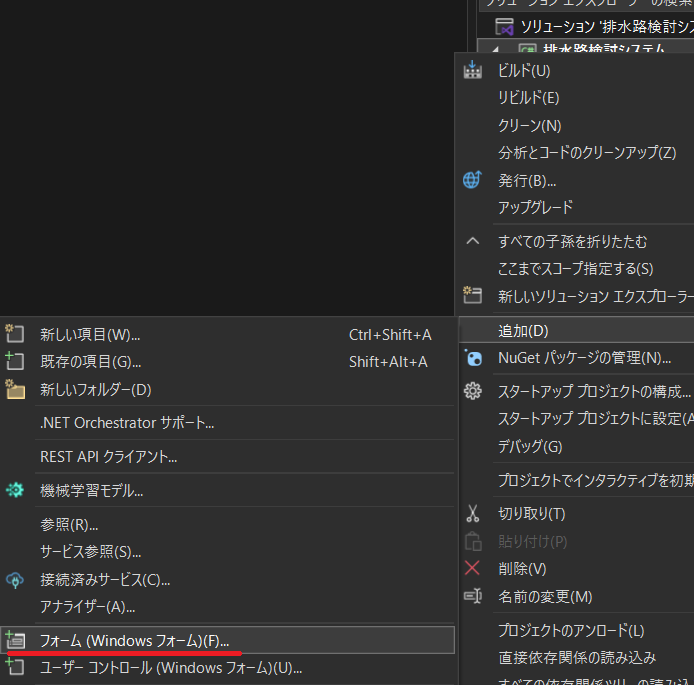Screen dimensions: 694x685
Task: Open REST API クライアント... option
Action: point(108,457)
